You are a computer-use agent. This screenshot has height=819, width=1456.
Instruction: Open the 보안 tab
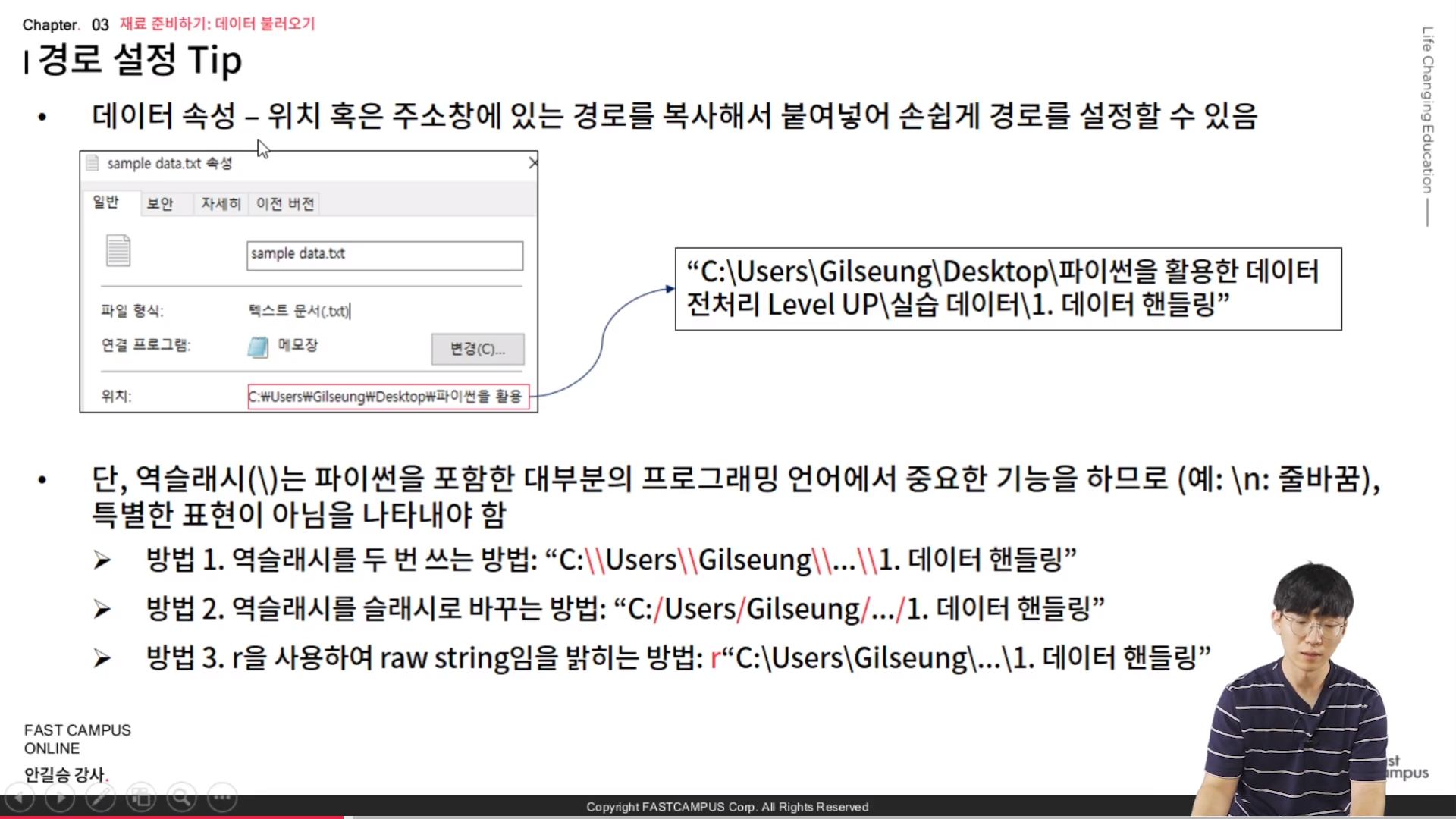point(160,203)
